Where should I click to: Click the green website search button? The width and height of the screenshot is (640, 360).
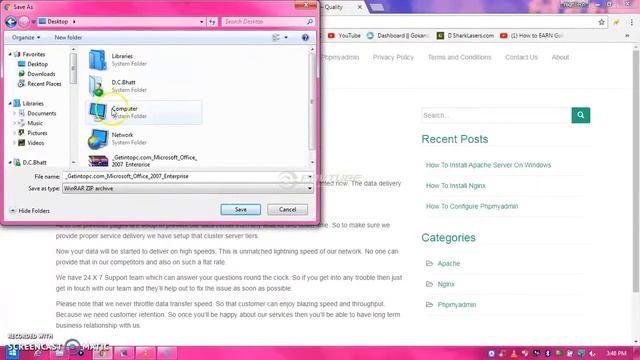coord(580,116)
